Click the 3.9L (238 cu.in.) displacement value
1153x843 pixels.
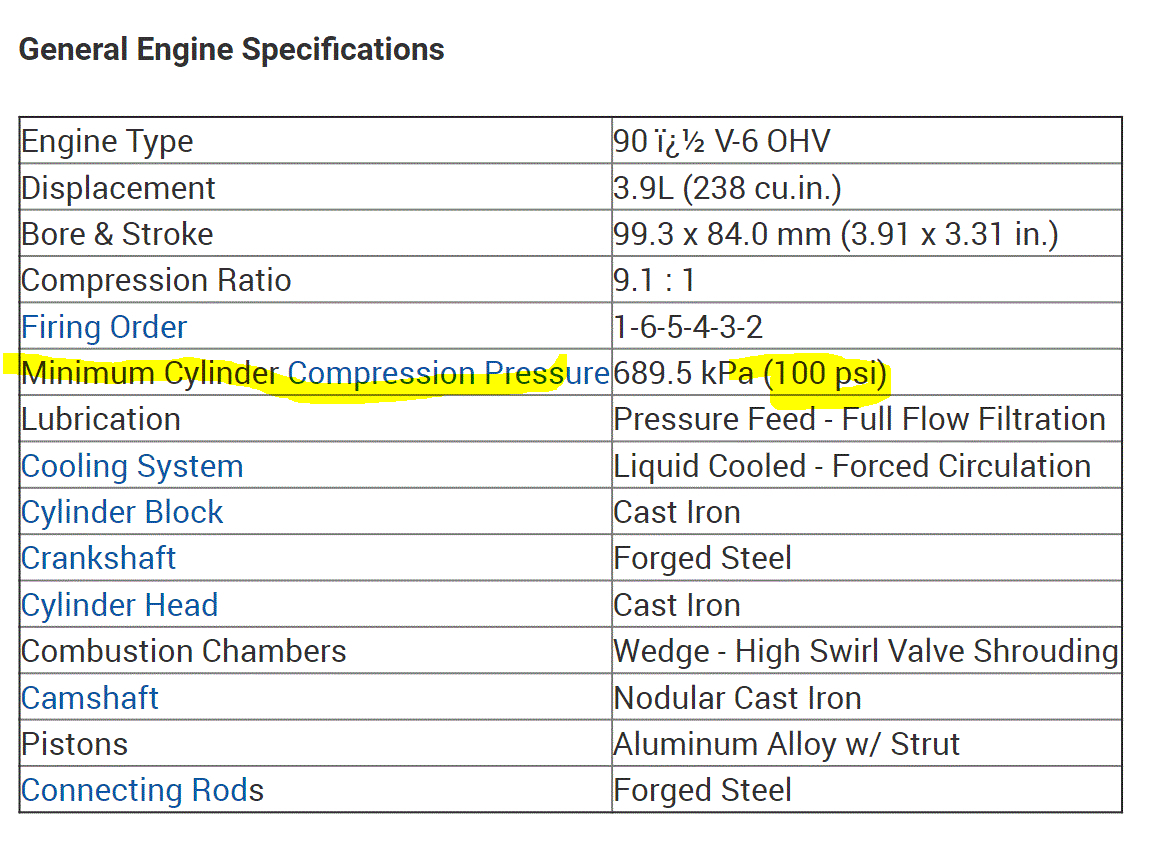[727, 188]
